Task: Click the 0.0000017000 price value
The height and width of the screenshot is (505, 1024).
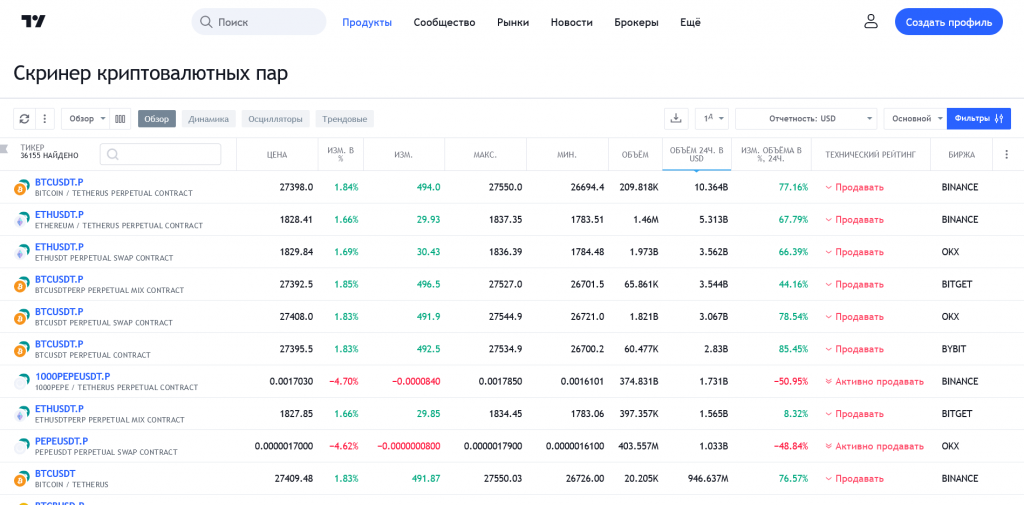Action: point(283,446)
